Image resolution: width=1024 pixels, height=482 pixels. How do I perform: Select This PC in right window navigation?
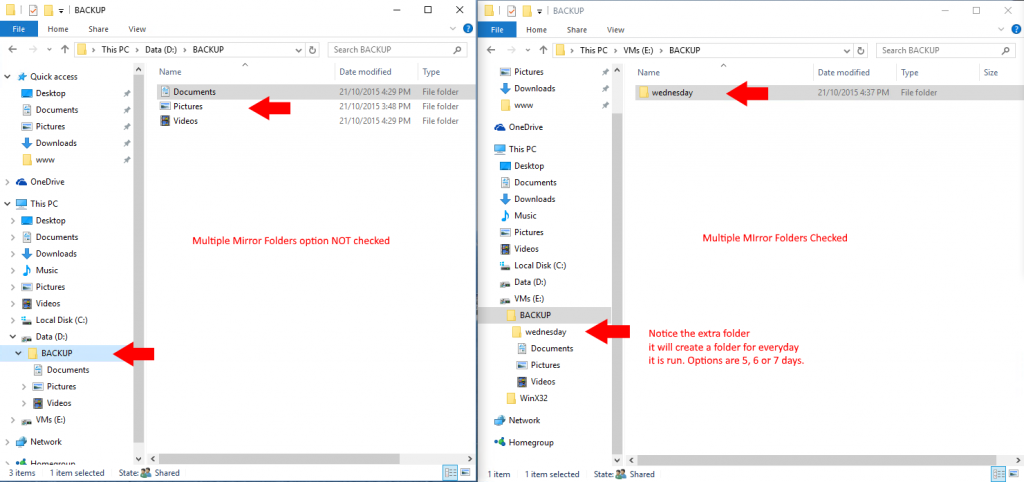coord(520,149)
